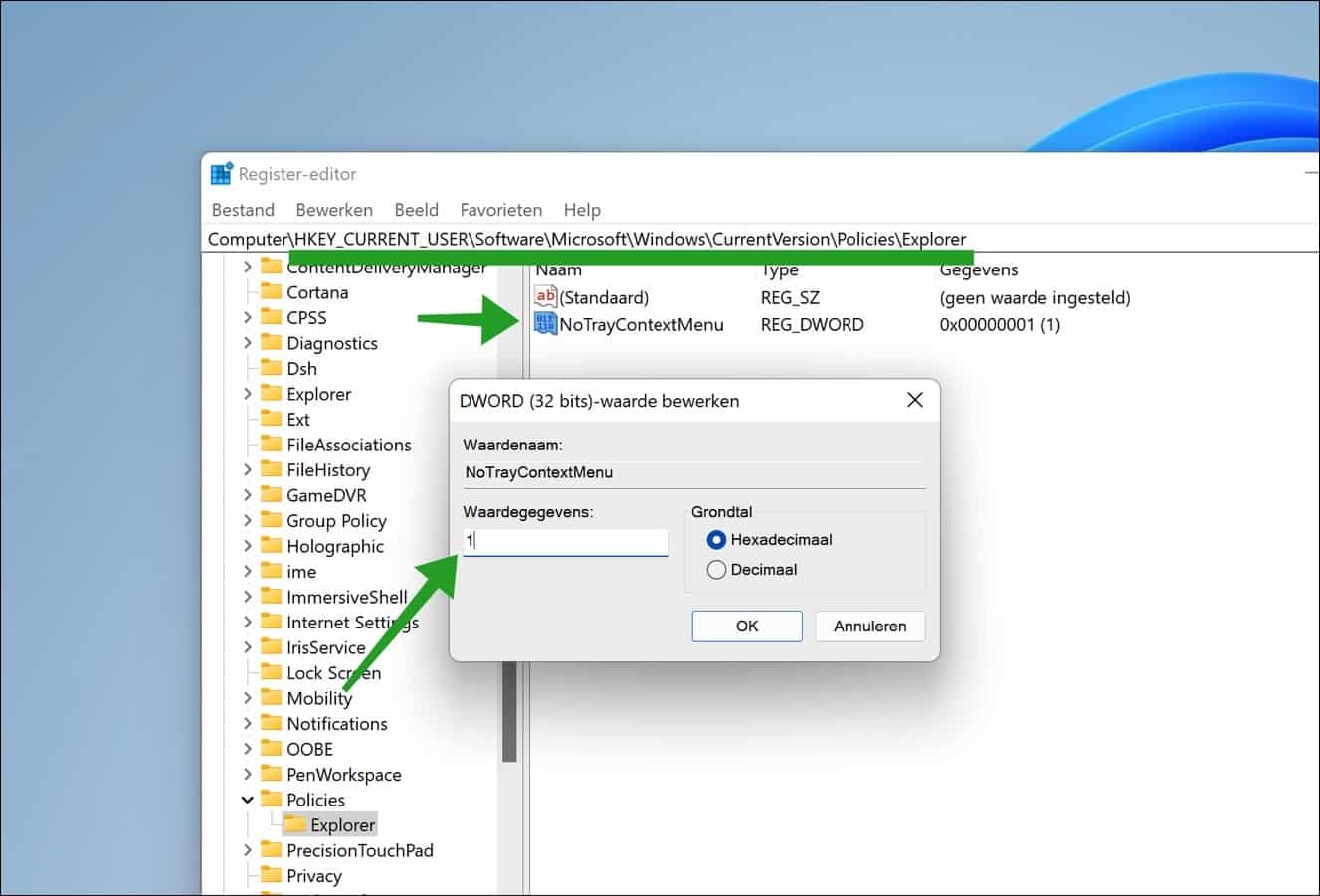The height and width of the screenshot is (896, 1320).
Task: Select the PrecisionTouchPad folder icon
Action: pos(272,850)
